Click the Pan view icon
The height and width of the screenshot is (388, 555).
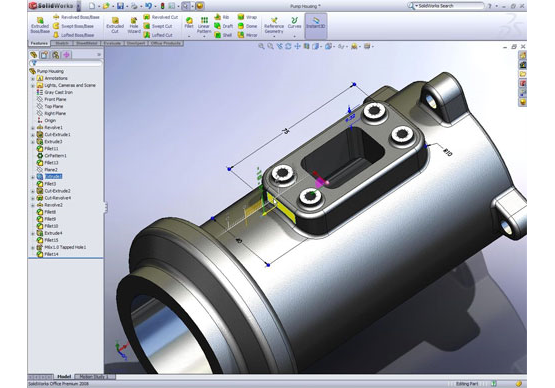[297, 46]
